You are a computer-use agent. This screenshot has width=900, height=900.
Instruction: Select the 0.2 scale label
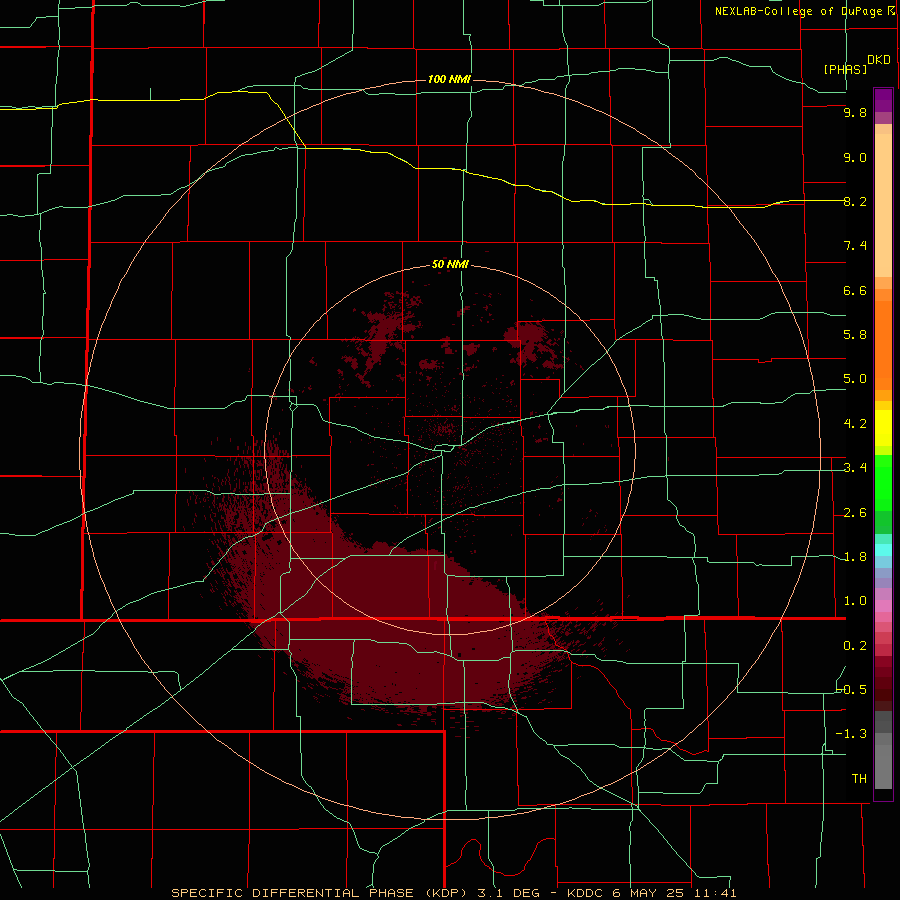click(x=855, y=646)
